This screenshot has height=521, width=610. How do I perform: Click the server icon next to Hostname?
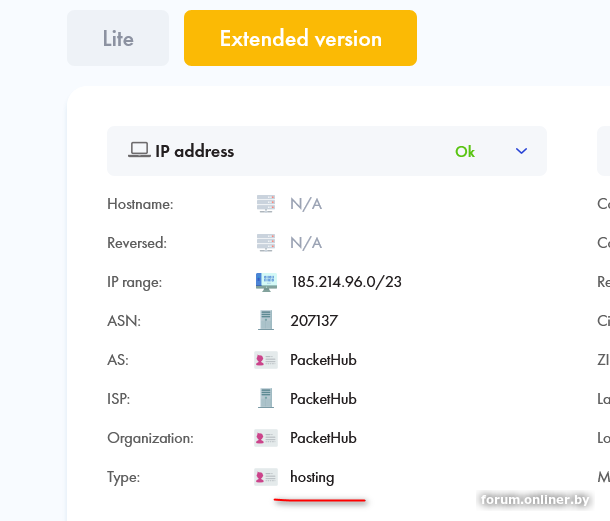coord(265,204)
